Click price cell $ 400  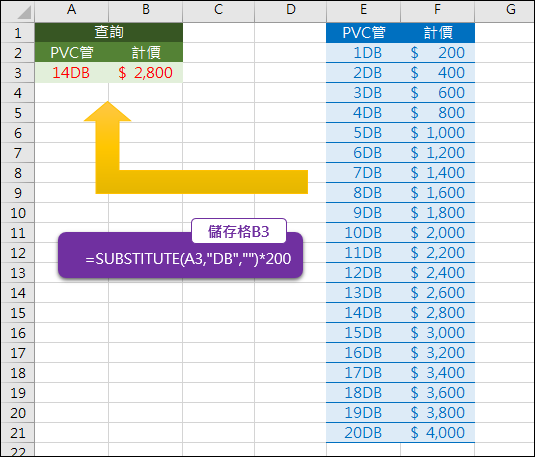pos(437,73)
